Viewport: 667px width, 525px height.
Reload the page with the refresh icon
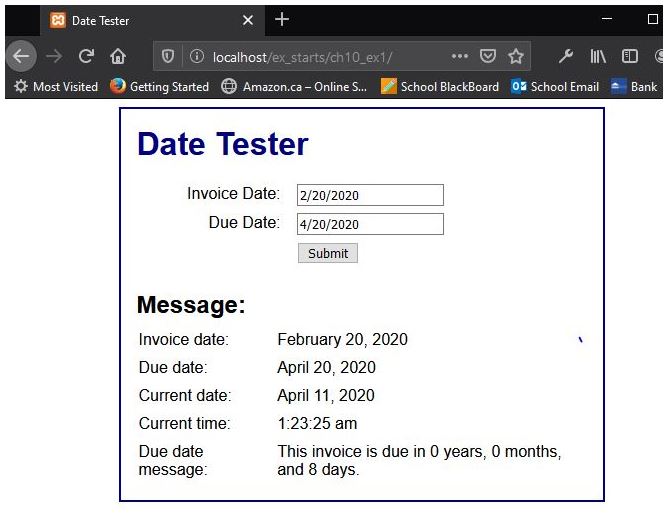[x=87, y=56]
